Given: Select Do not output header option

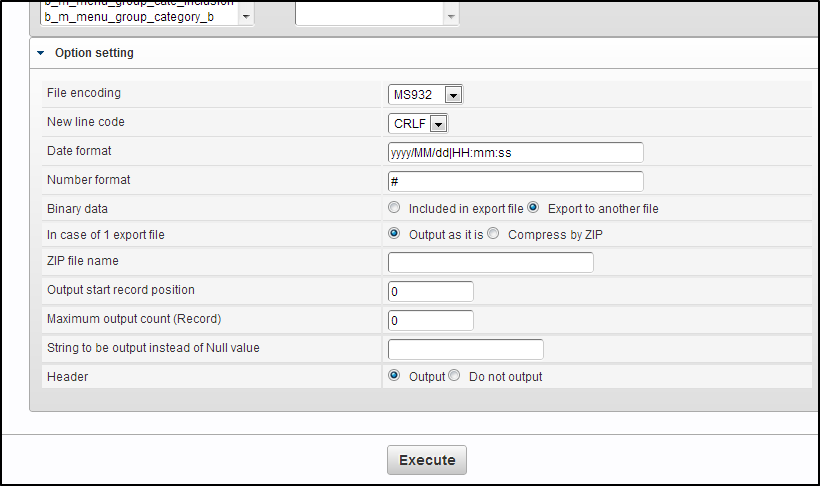Looking at the screenshot, I should click(454, 376).
